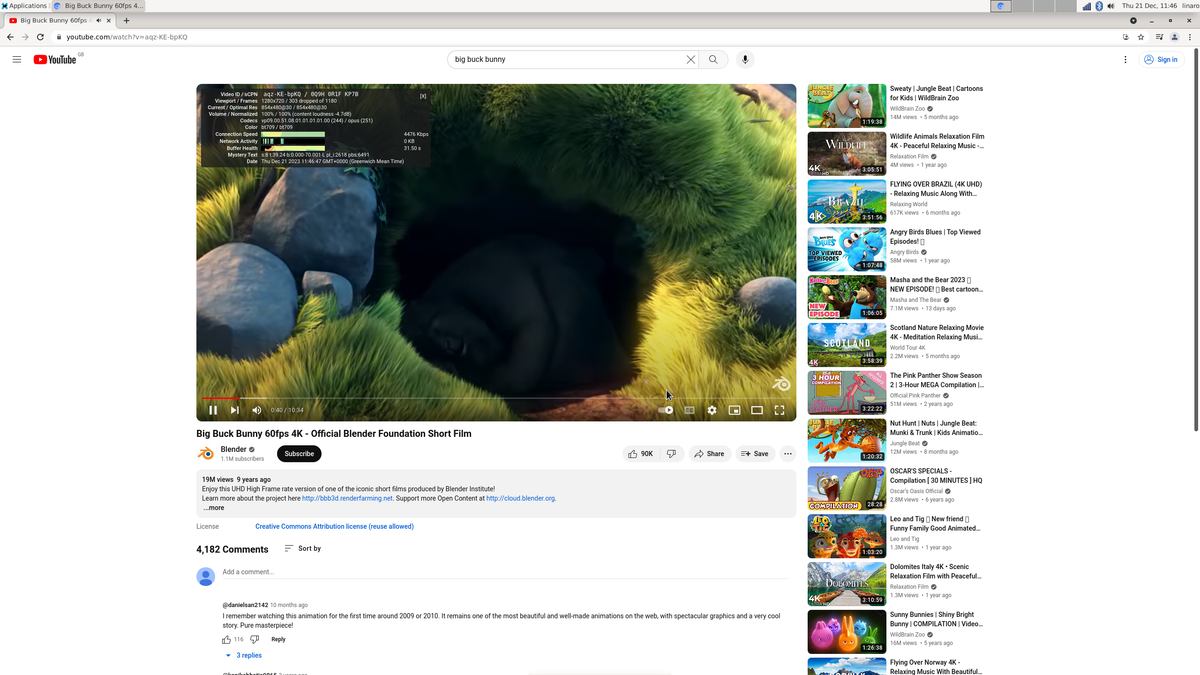This screenshot has height=675, width=1200.
Task: Open Sort by comments dropdown
Action: pos(303,549)
